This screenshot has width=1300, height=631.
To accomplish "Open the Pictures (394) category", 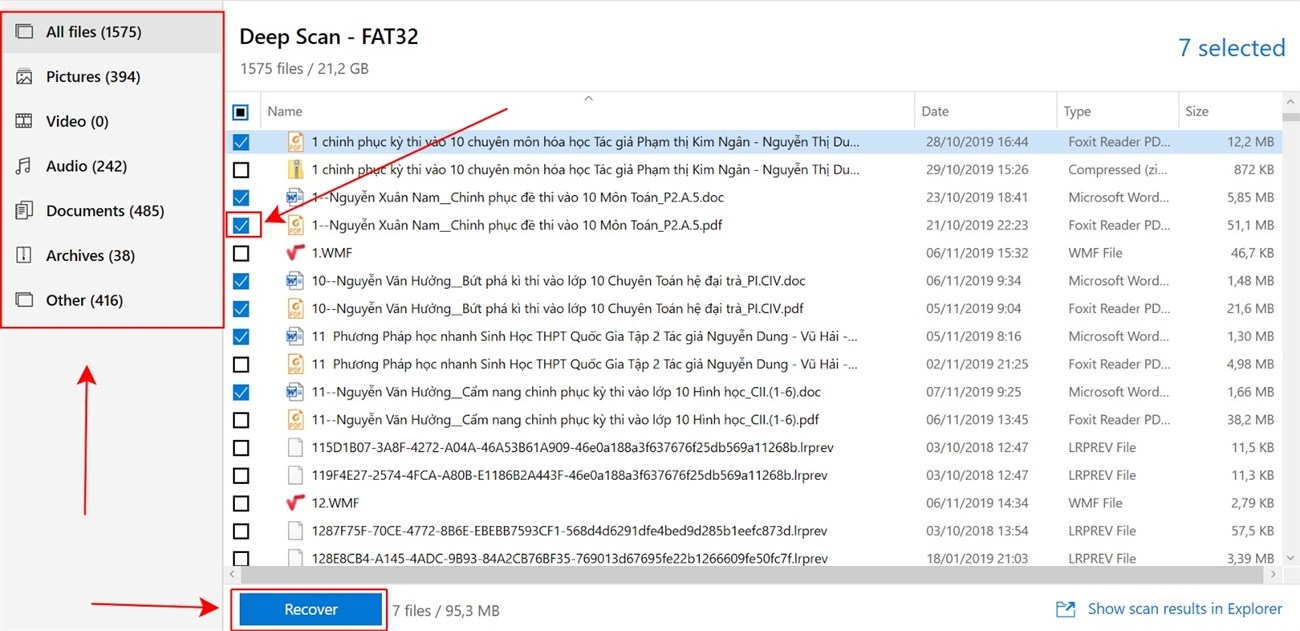I will click(x=112, y=77).
